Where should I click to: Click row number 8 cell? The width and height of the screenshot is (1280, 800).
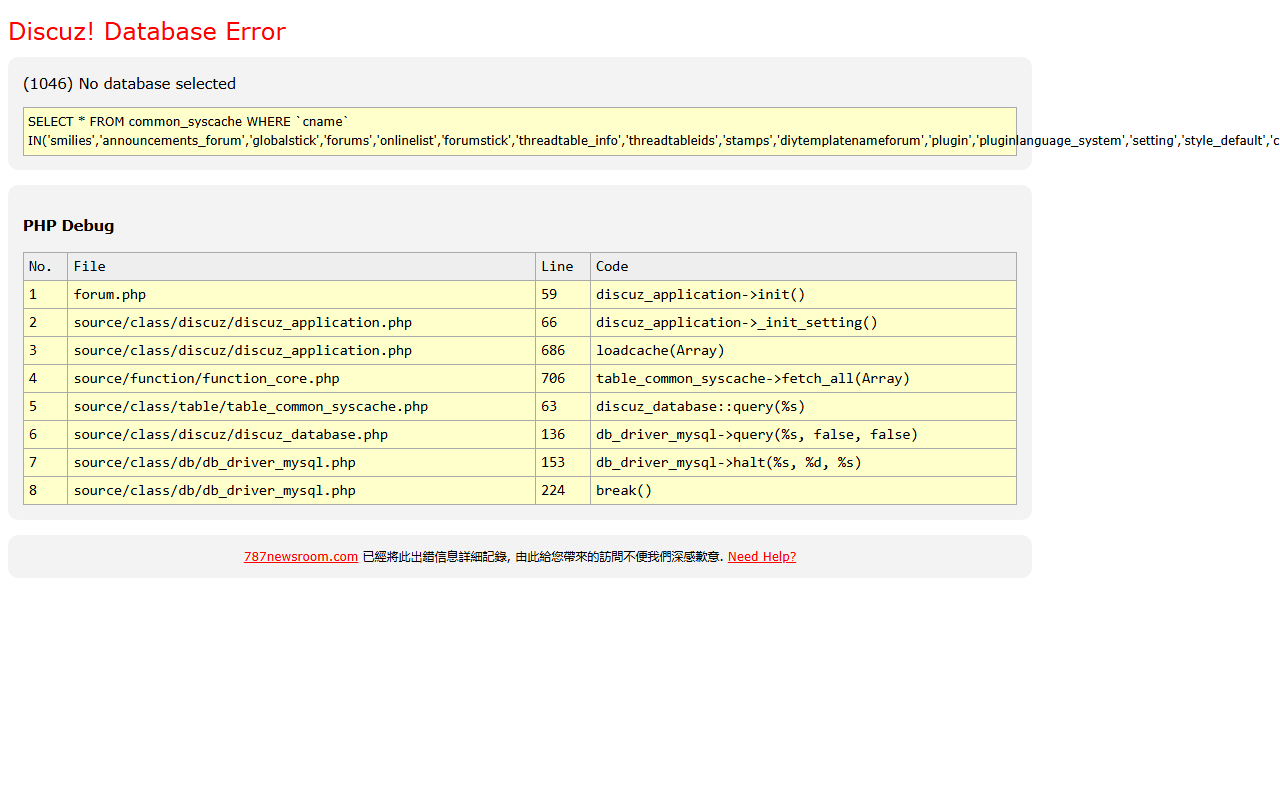click(x=45, y=491)
